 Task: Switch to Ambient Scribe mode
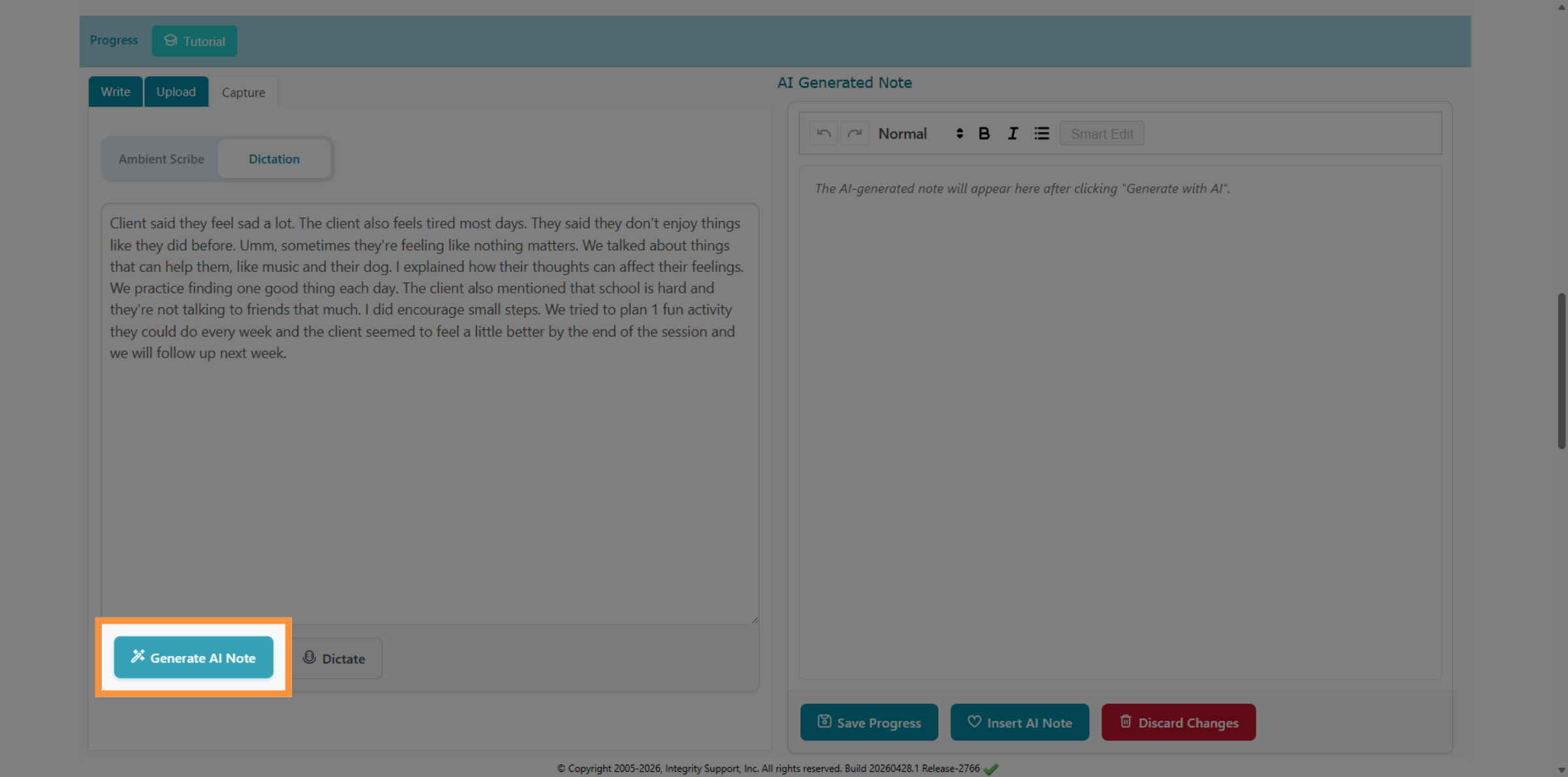[x=161, y=159]
